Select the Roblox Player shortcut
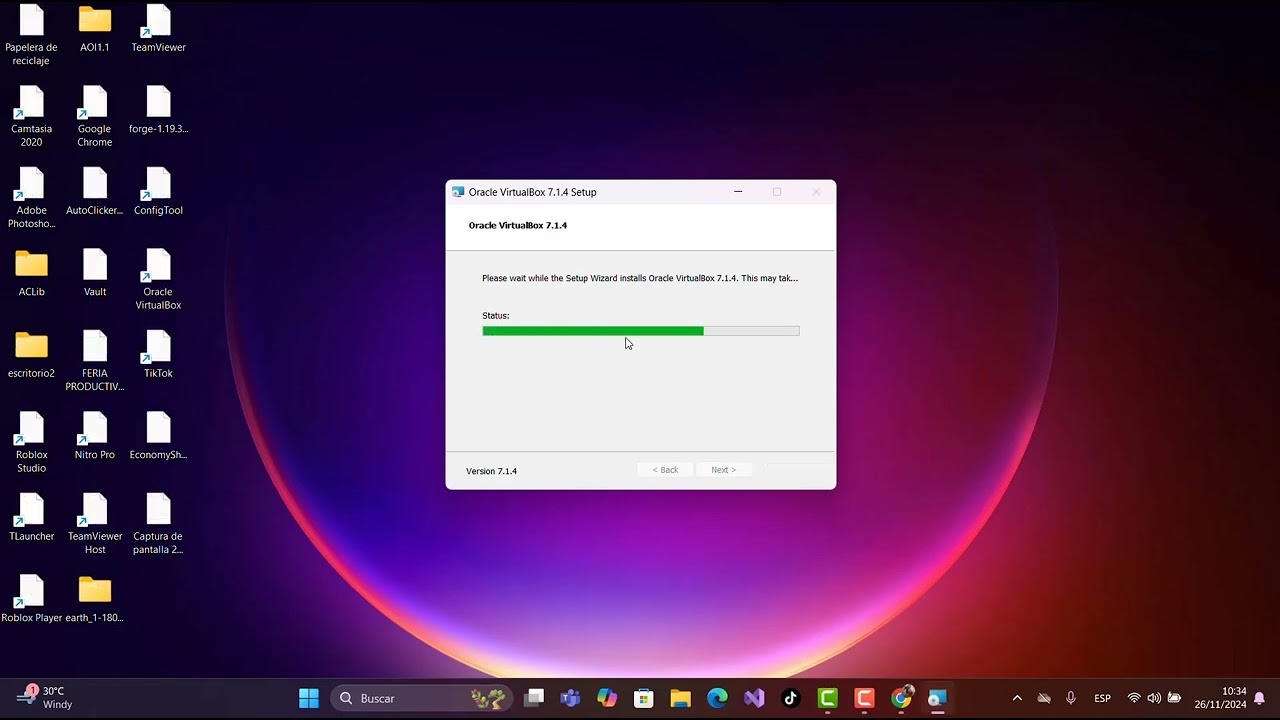This screenshot has height=720, width=1280. pyautogui.click(x=31, y=599)
